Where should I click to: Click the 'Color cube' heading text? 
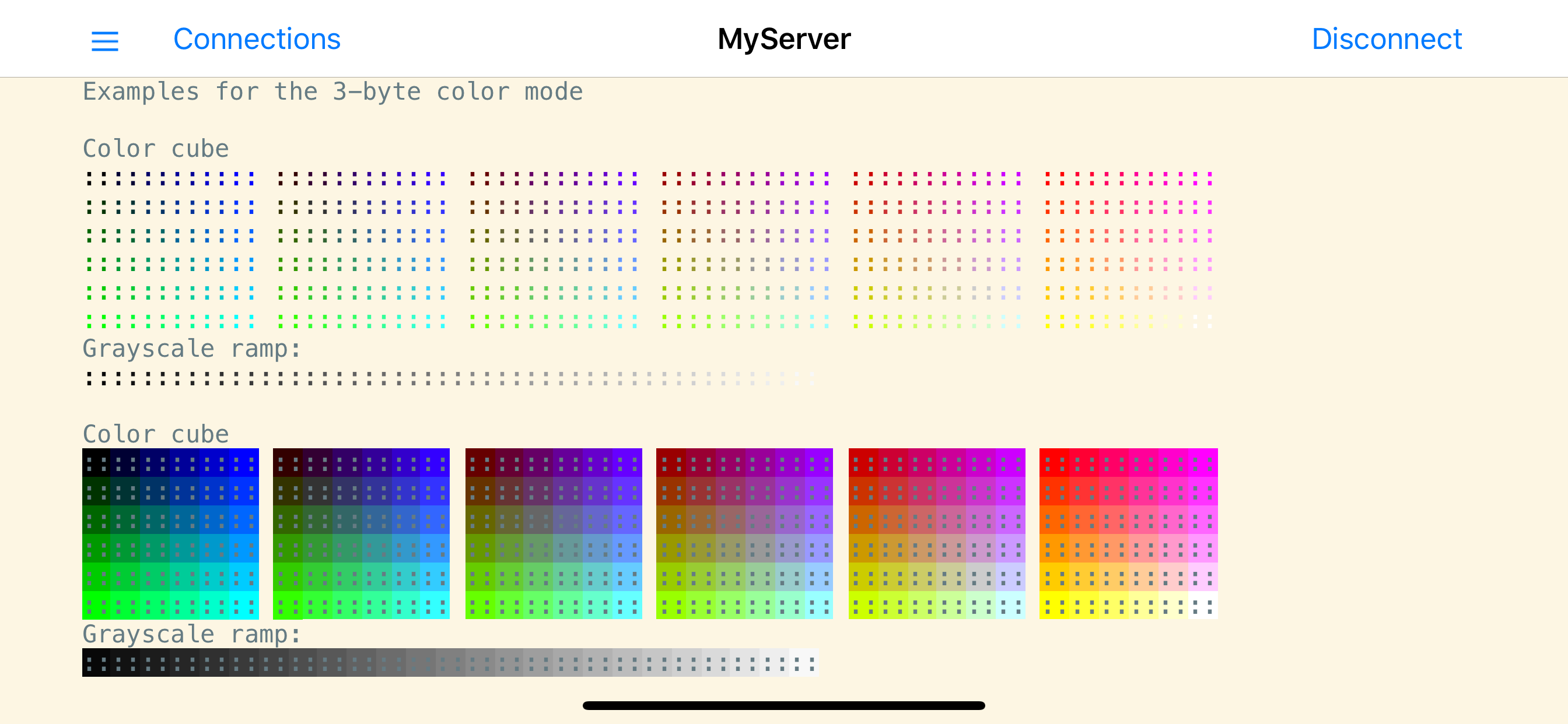pos(155,433)
